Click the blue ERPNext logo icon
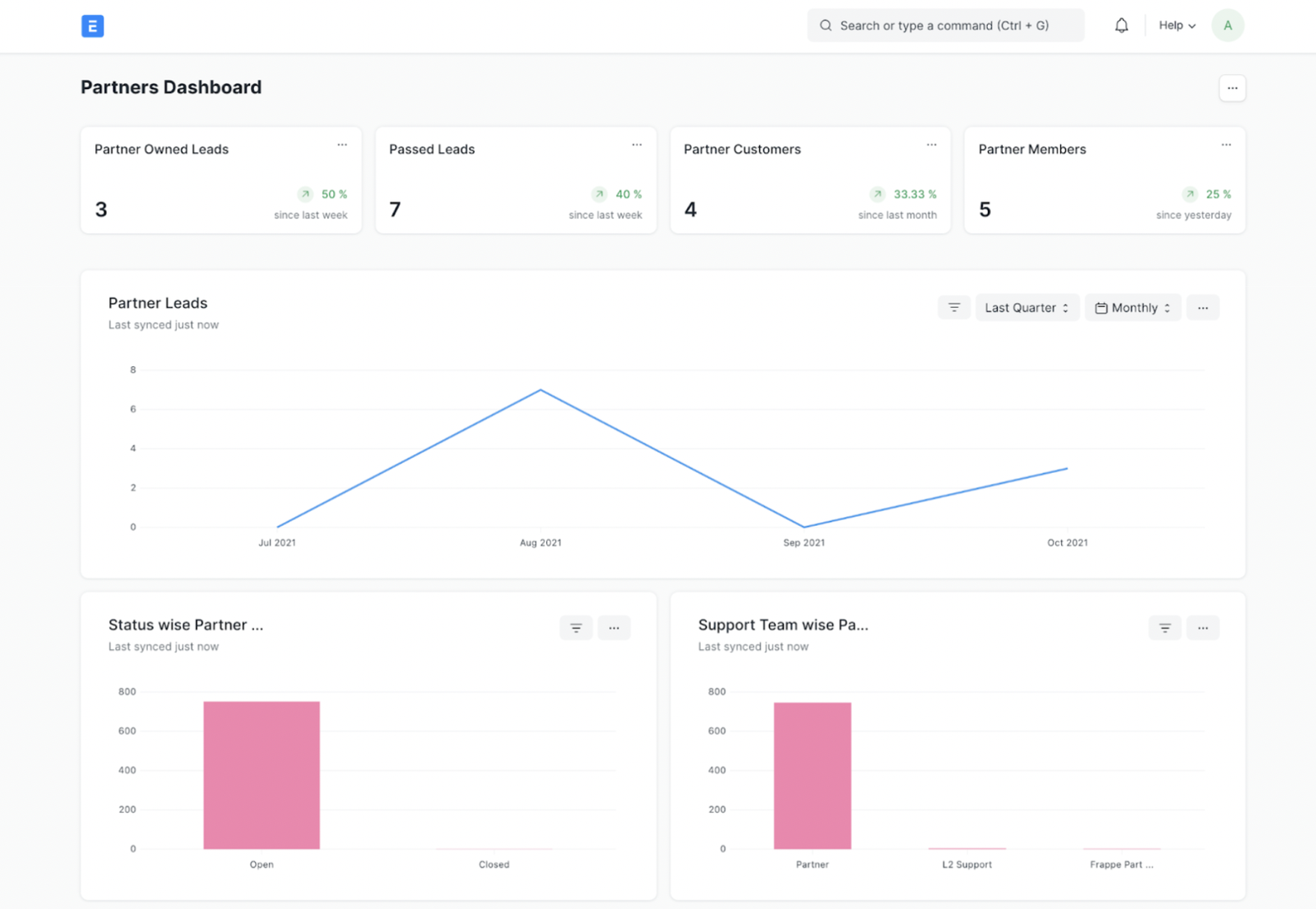 (93, 26)
